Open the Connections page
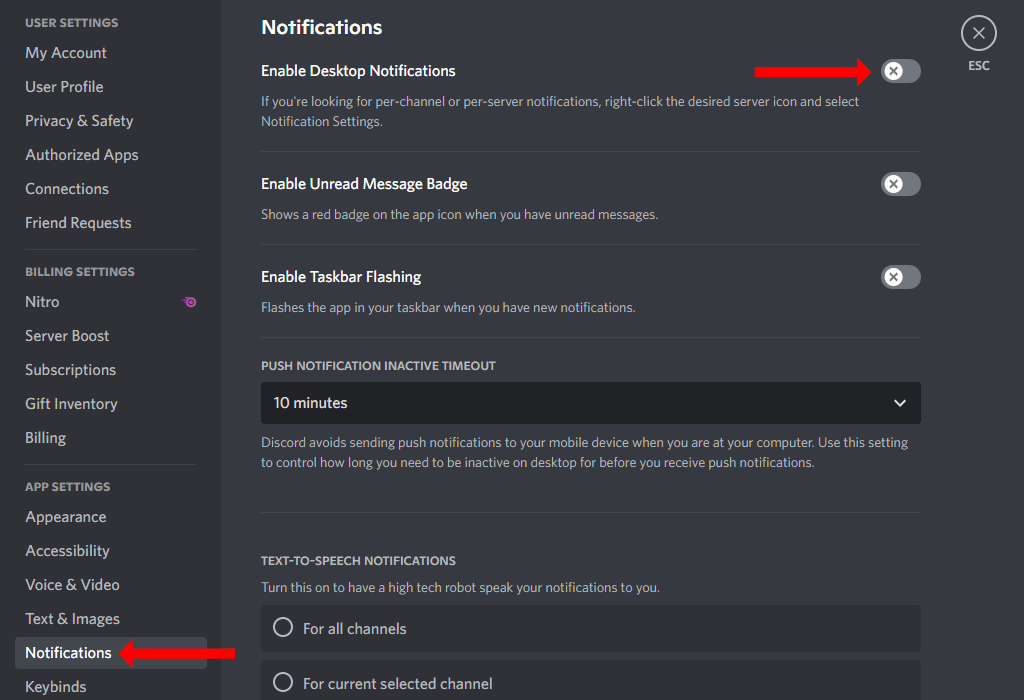 (67, 188)
